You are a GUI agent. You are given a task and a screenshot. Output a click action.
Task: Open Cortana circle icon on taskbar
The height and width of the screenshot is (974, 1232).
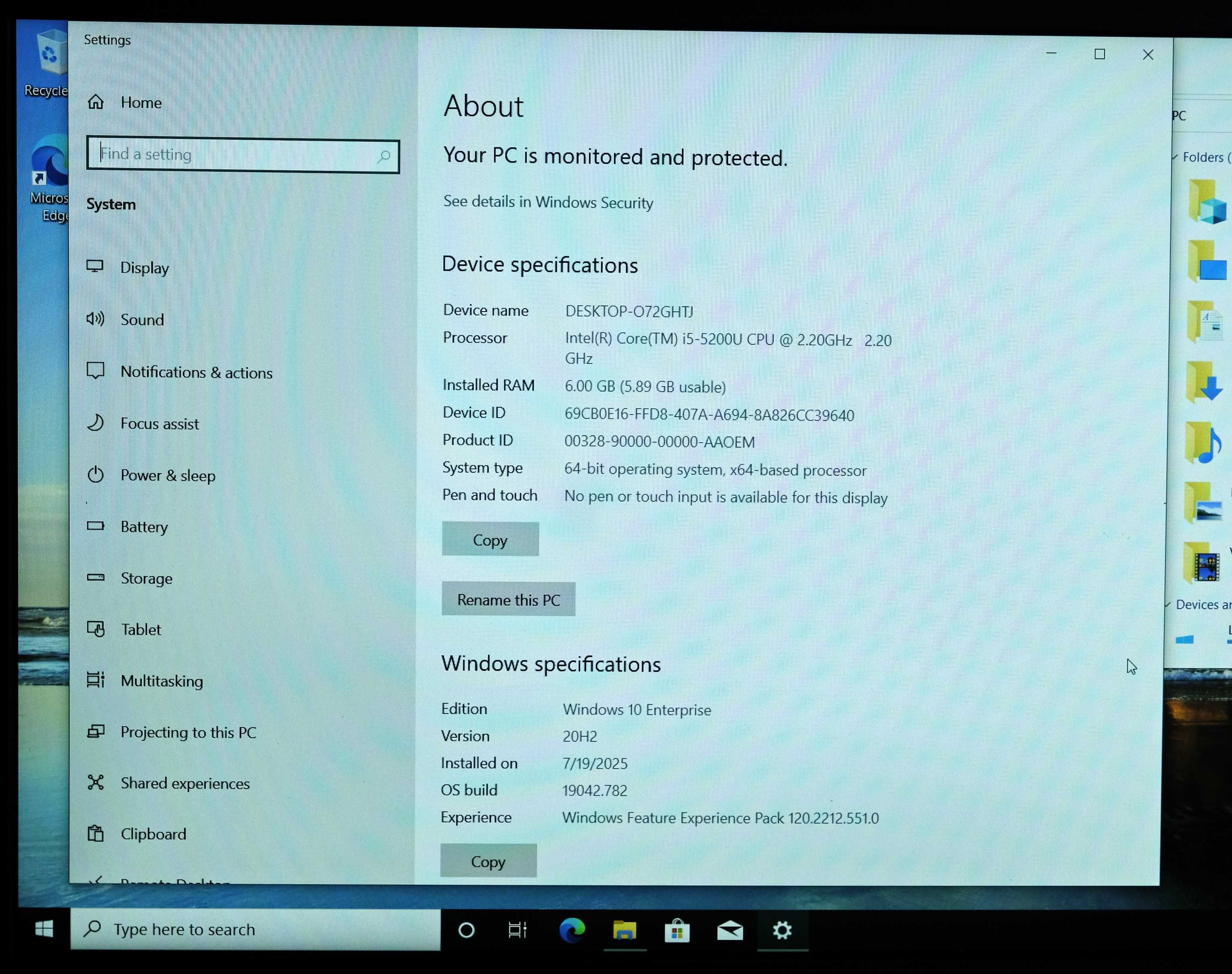(466, 931)
